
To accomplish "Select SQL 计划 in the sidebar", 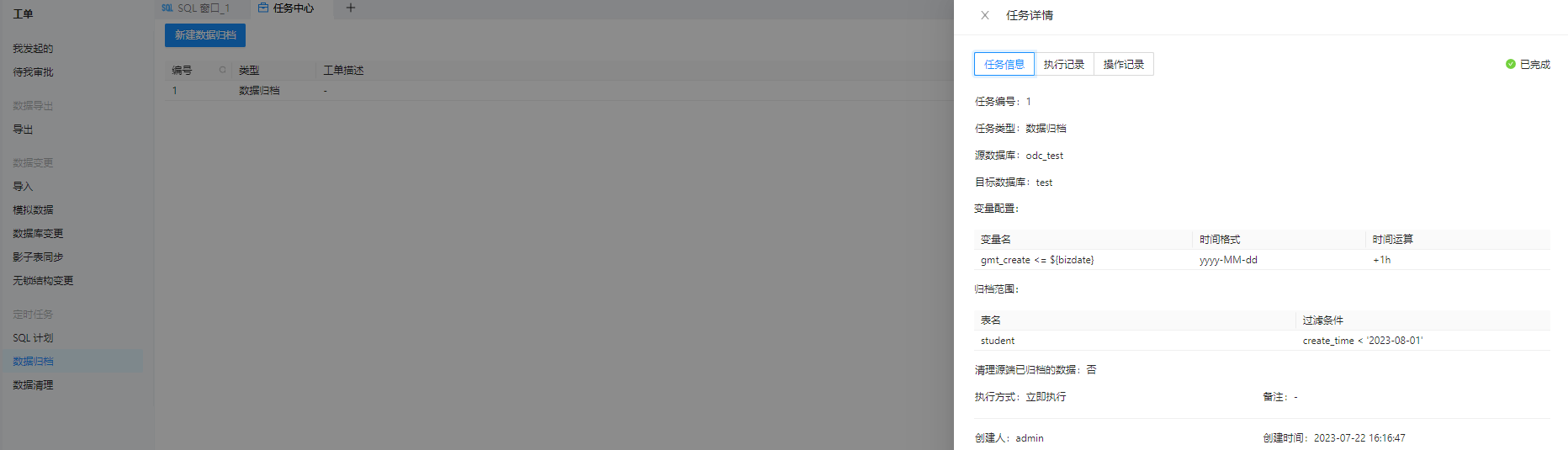I will (x=33, y=338).
